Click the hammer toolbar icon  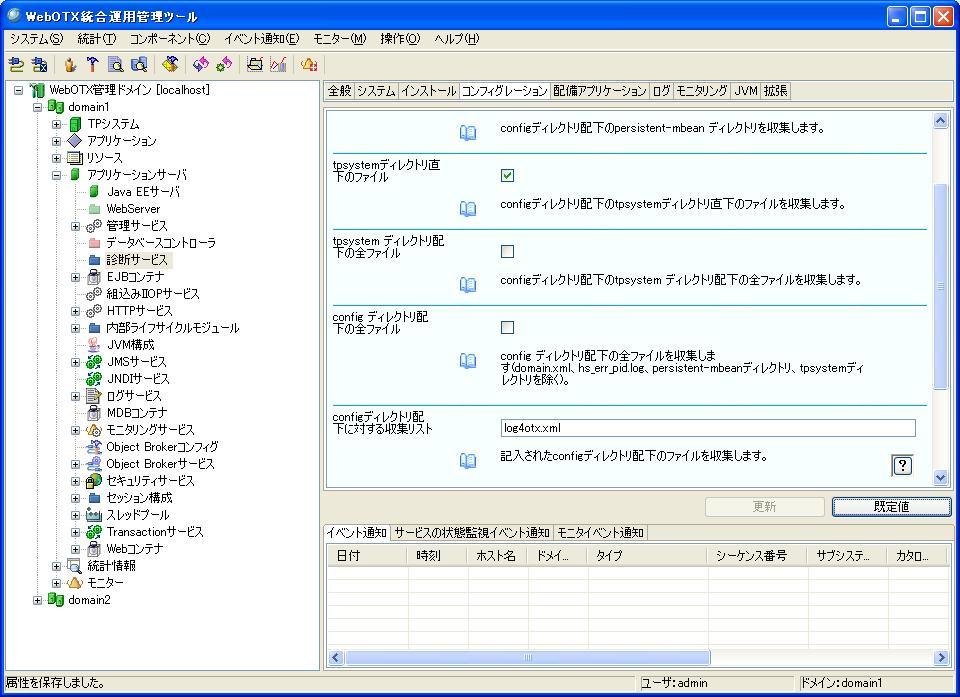pos(92,65)
